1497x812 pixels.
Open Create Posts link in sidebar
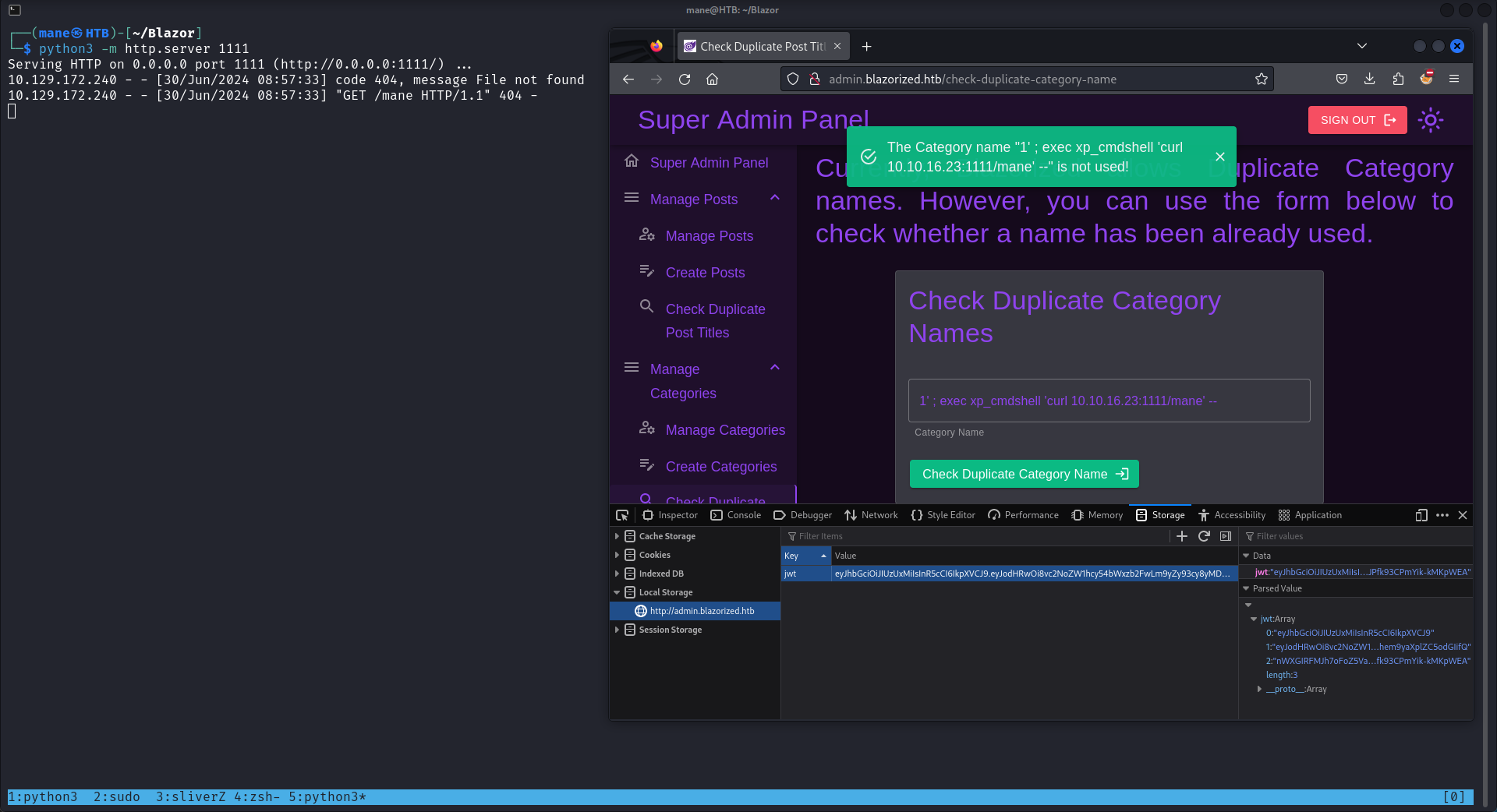(705, 272)
